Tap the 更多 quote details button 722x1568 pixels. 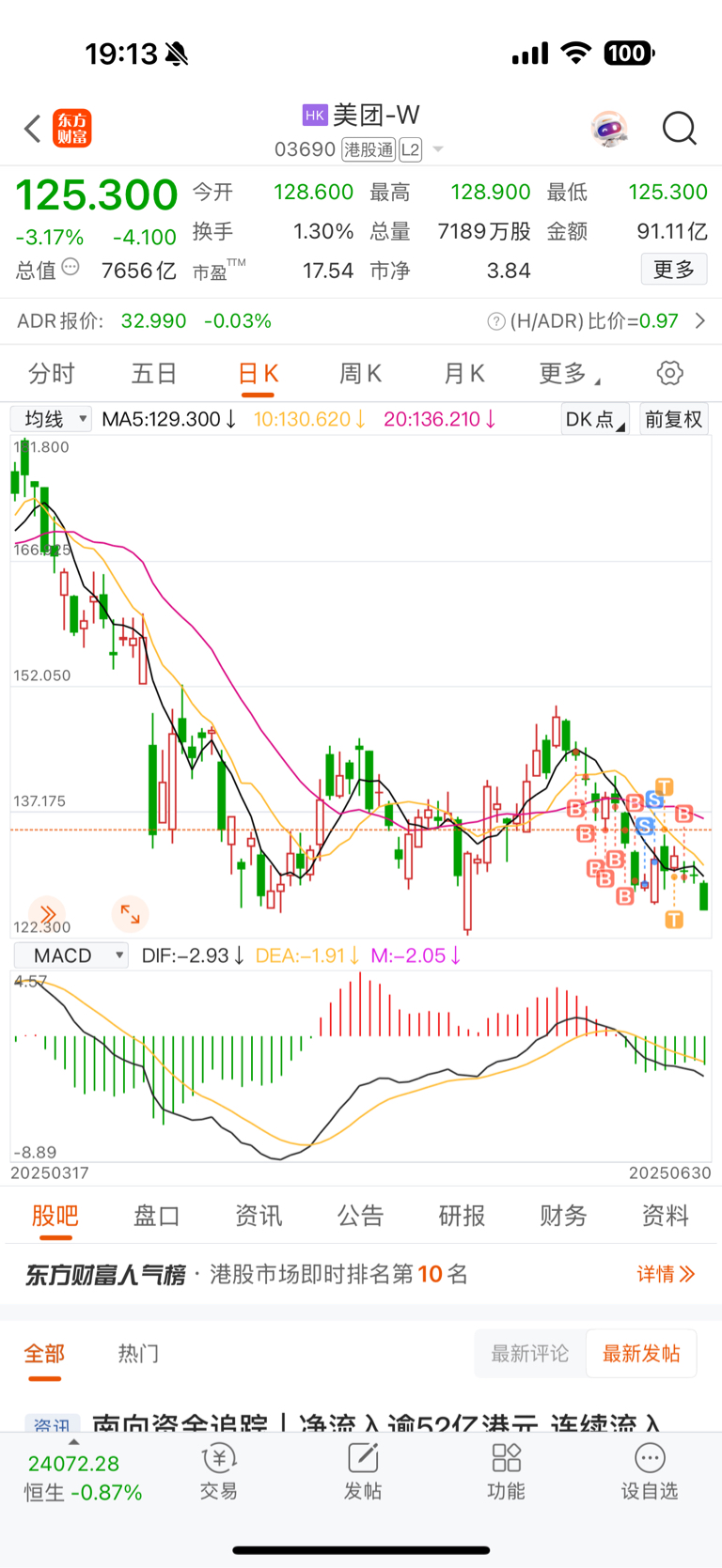(x=674, y=270)
